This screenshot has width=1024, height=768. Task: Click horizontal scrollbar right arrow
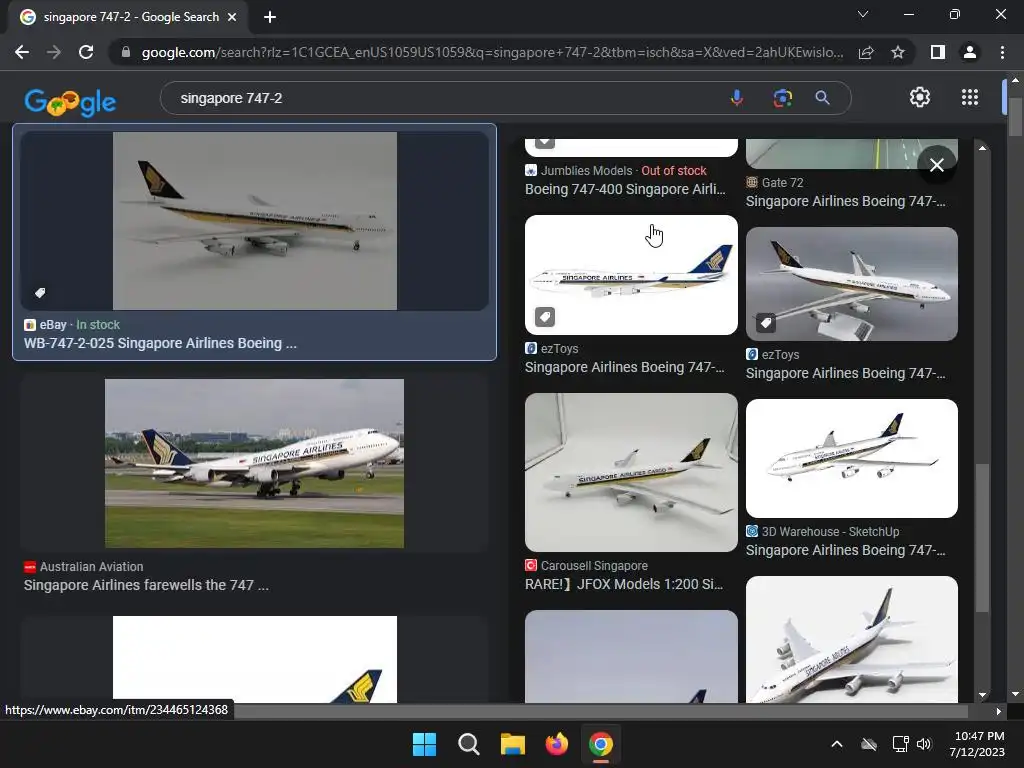pyautogui.click(x=999, y=711)
